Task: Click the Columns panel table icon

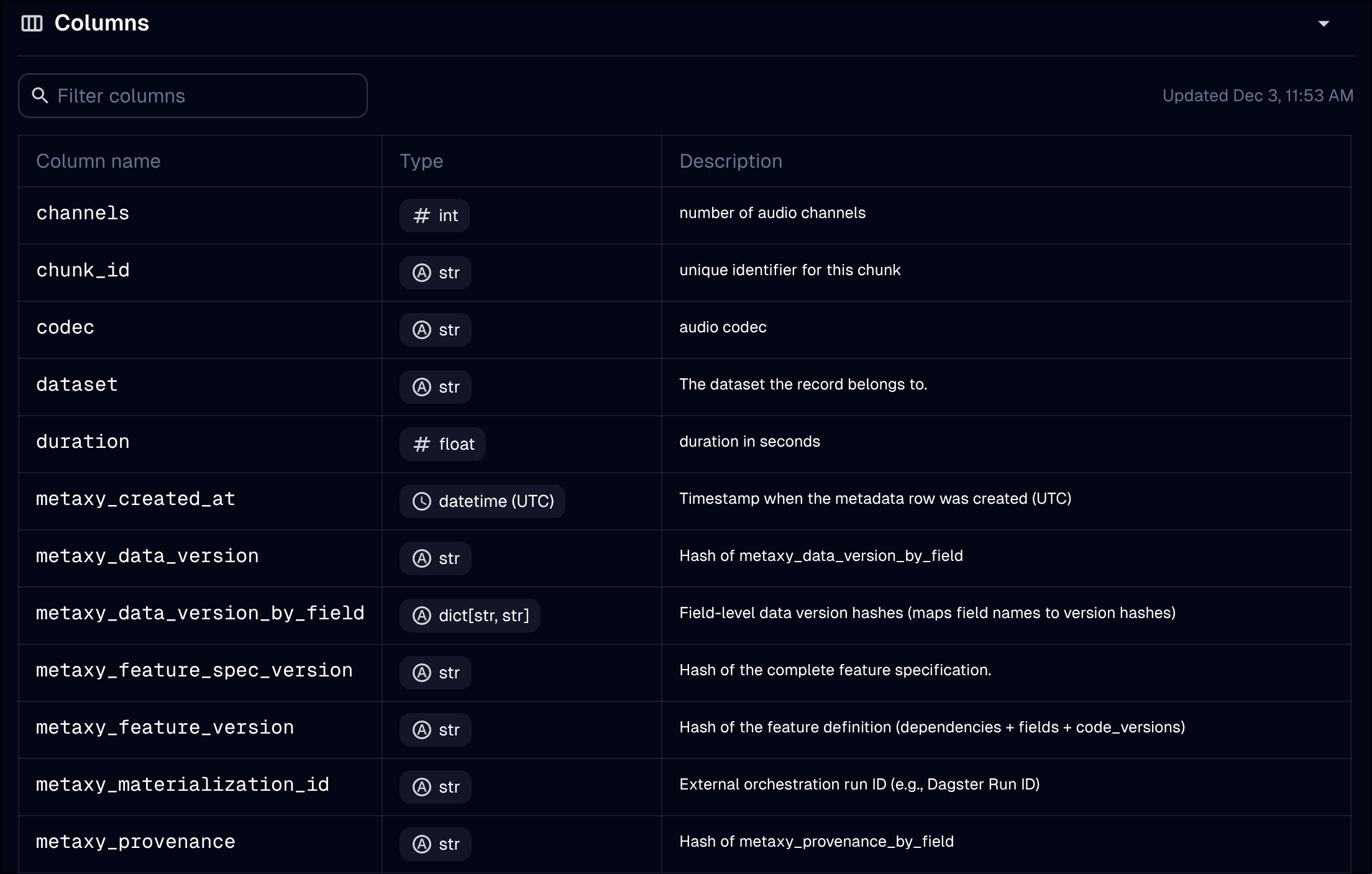Action: (x=32, y=24)
